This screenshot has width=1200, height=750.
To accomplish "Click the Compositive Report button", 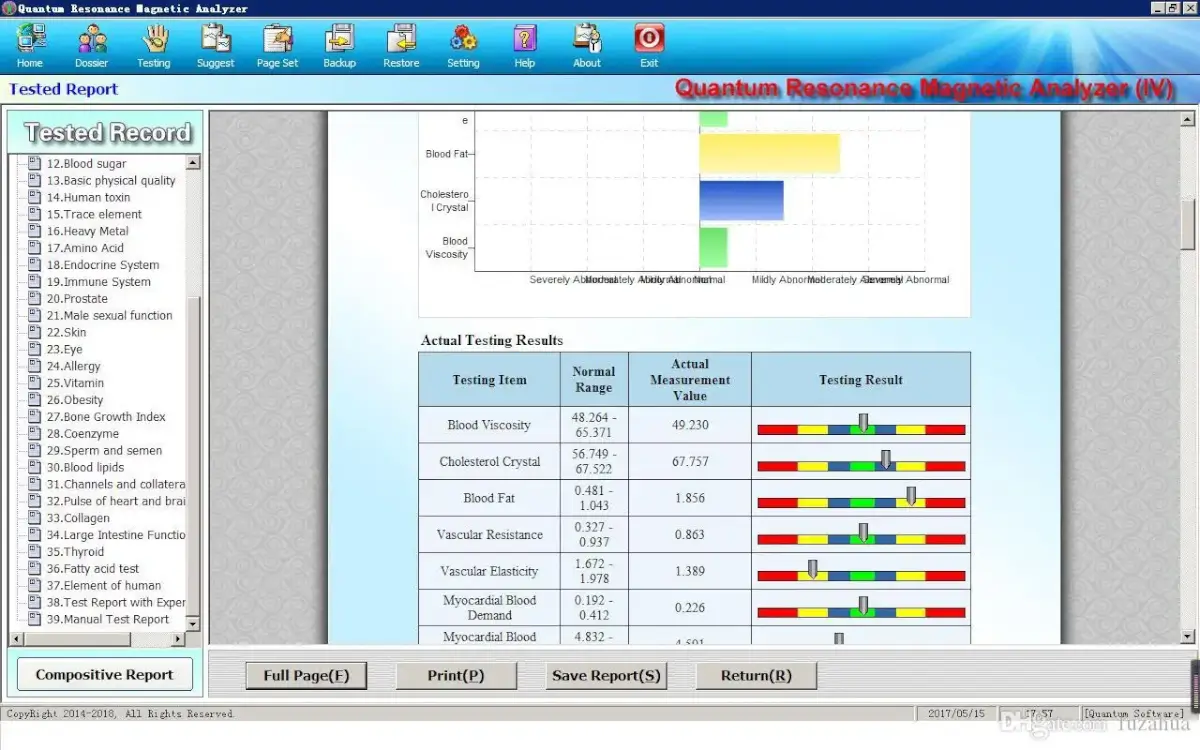I will click(x=105, y=675).
